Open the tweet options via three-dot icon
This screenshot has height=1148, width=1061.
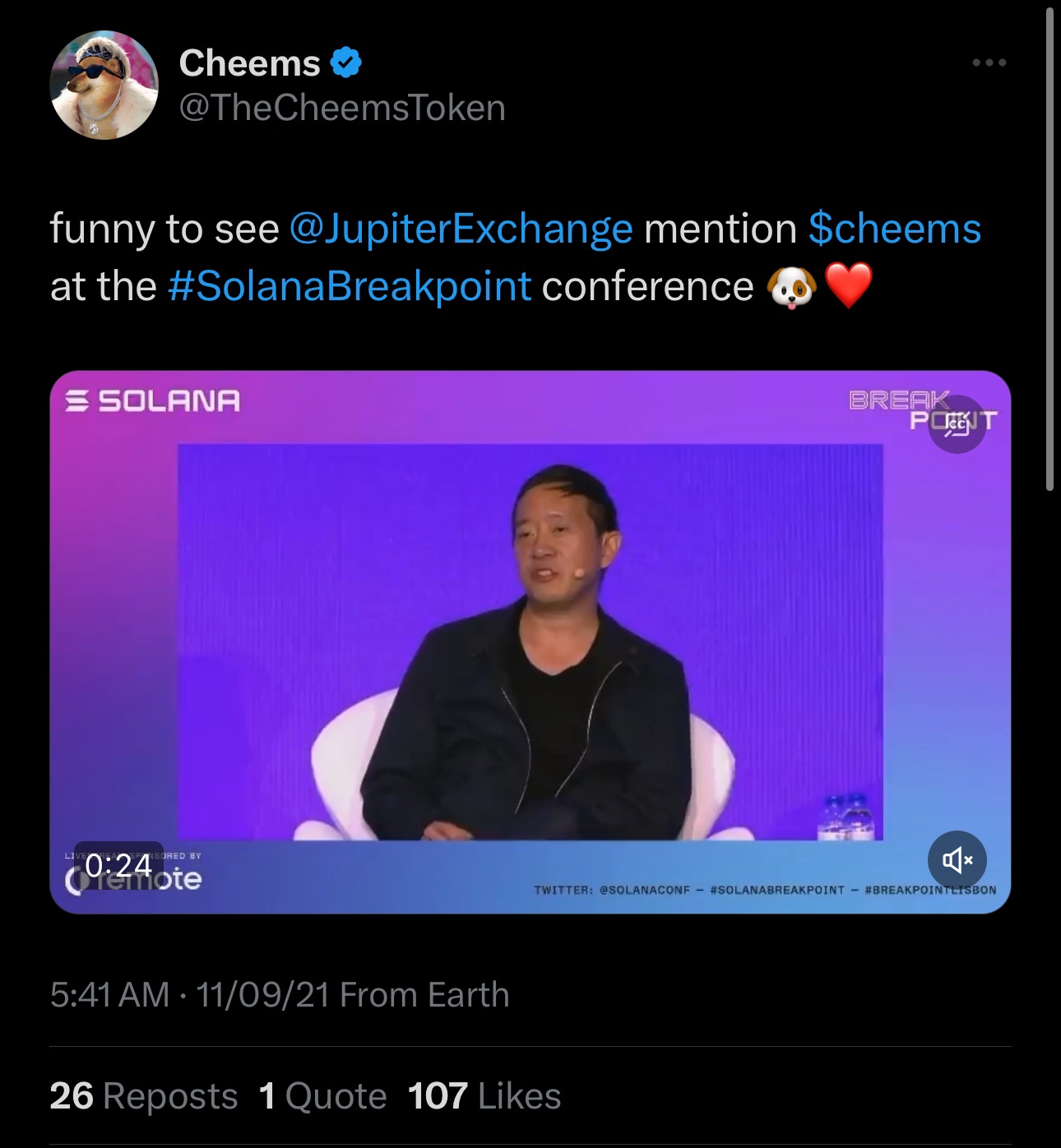989,62
